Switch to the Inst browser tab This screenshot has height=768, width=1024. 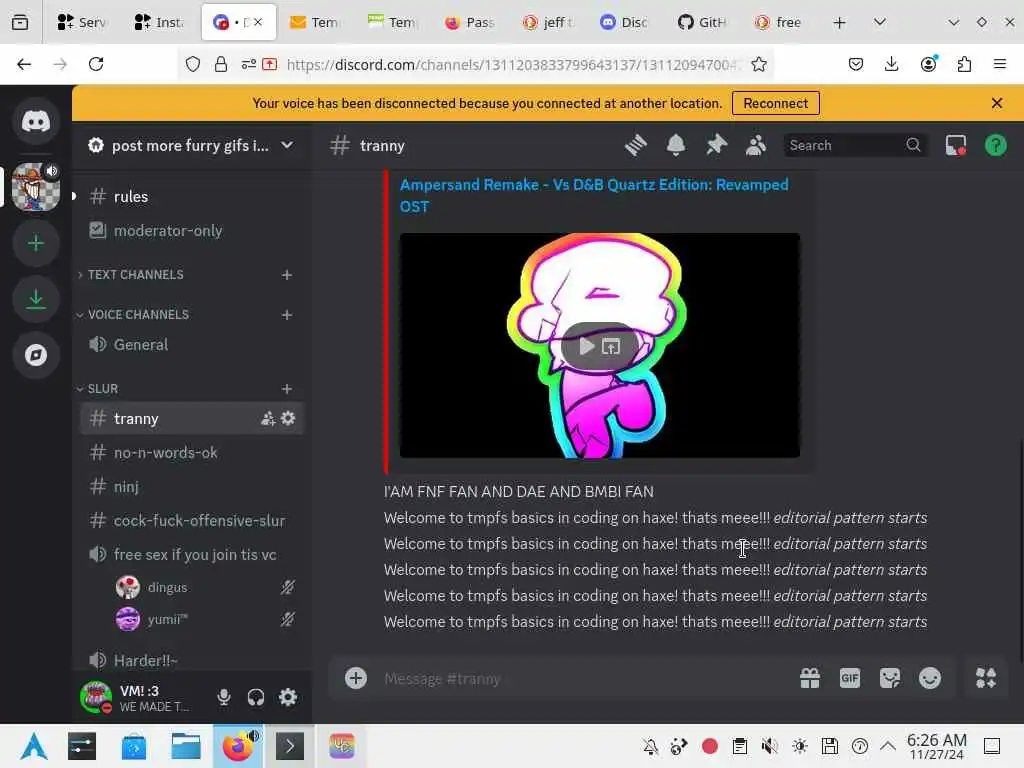pos(159,22)
